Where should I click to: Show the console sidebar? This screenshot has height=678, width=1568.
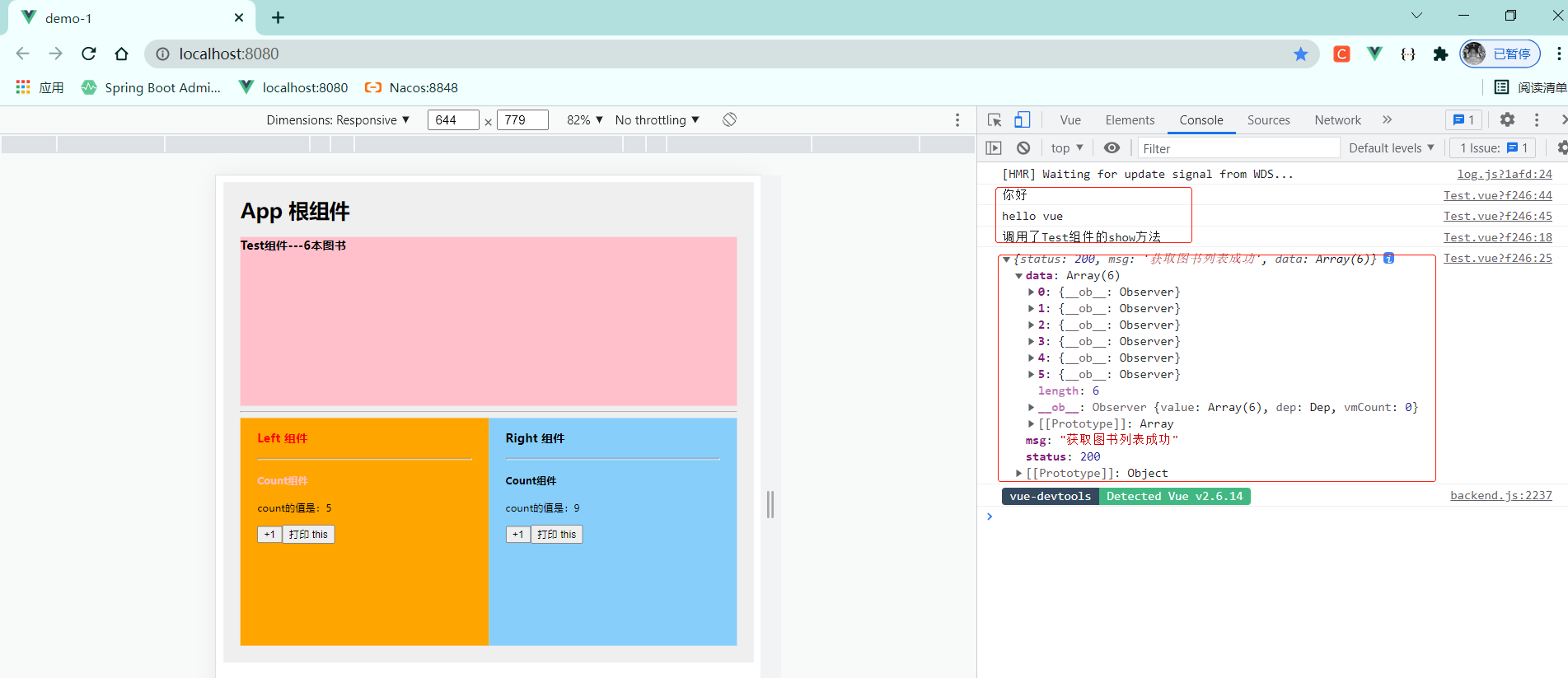(x=994, y=148)
